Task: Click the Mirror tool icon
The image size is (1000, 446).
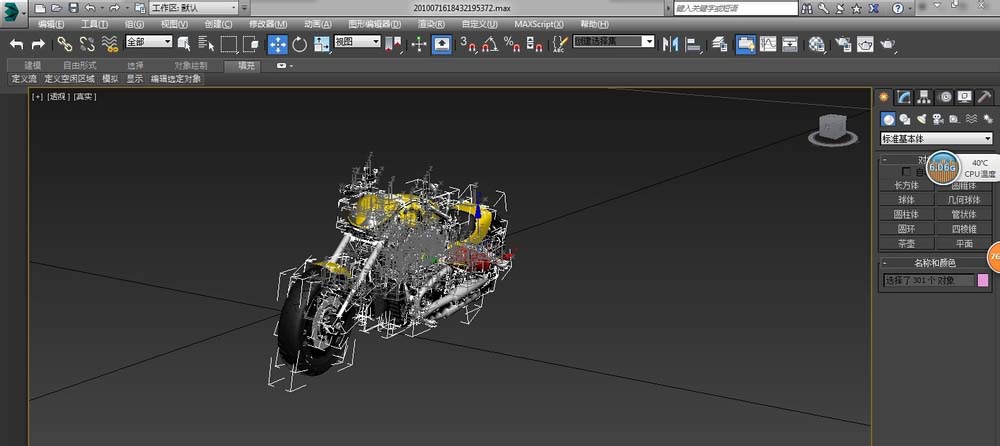Action: (x=671, y=44)
